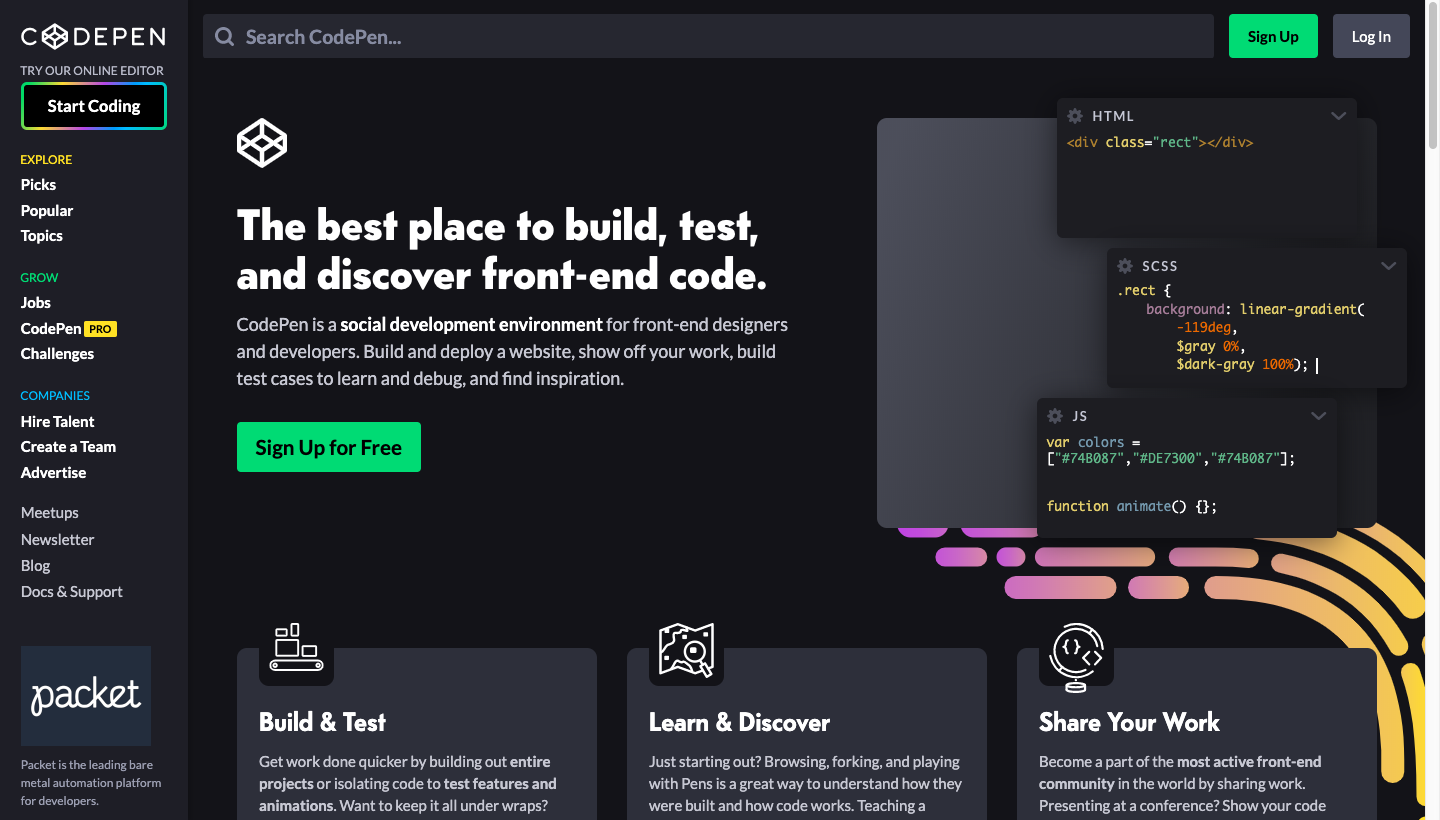
Task: Click the CodePen logo in the sidebar
Action: click(93, 37)
